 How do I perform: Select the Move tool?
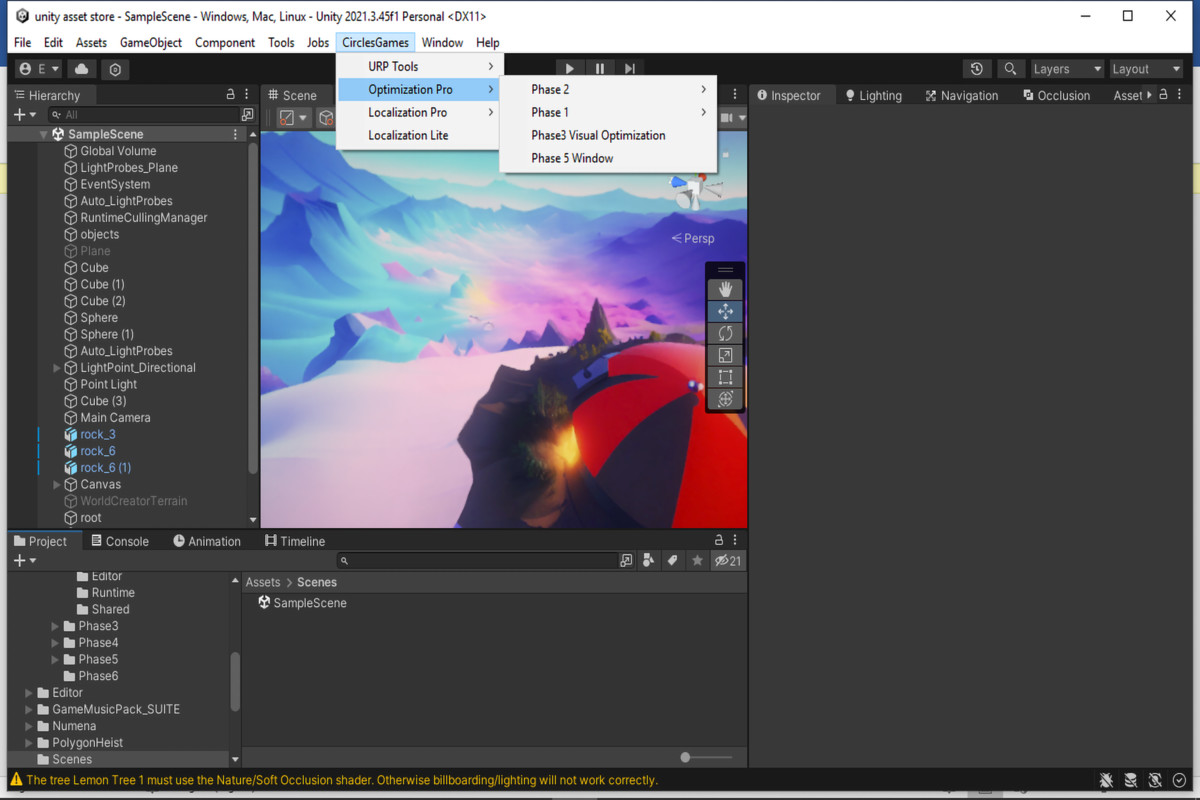coord(726,311)
